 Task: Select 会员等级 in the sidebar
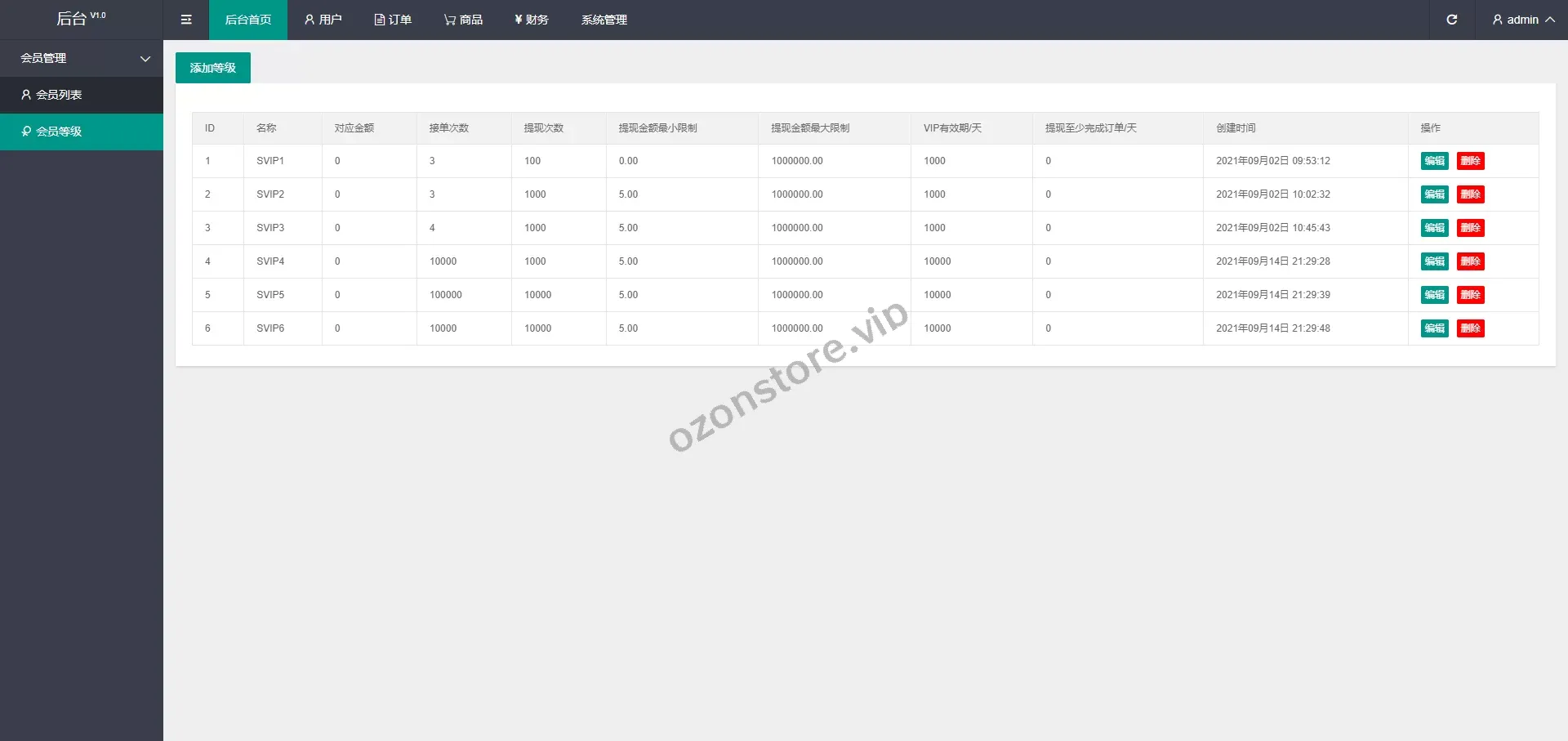click(59, 132)
